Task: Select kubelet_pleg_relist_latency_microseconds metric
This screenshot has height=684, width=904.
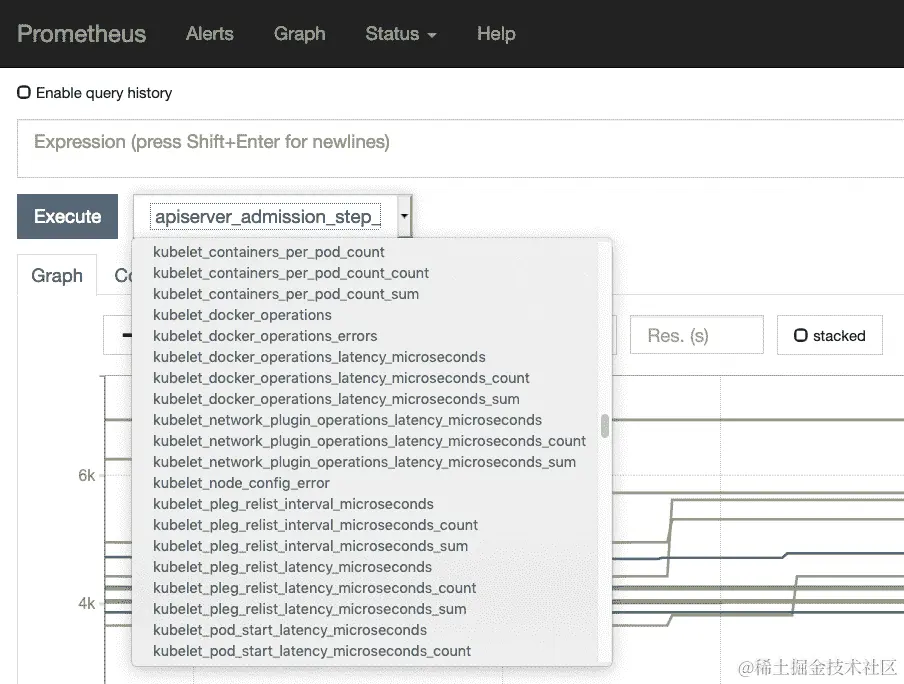Action: pyautogui.click(x=292, y=567)
